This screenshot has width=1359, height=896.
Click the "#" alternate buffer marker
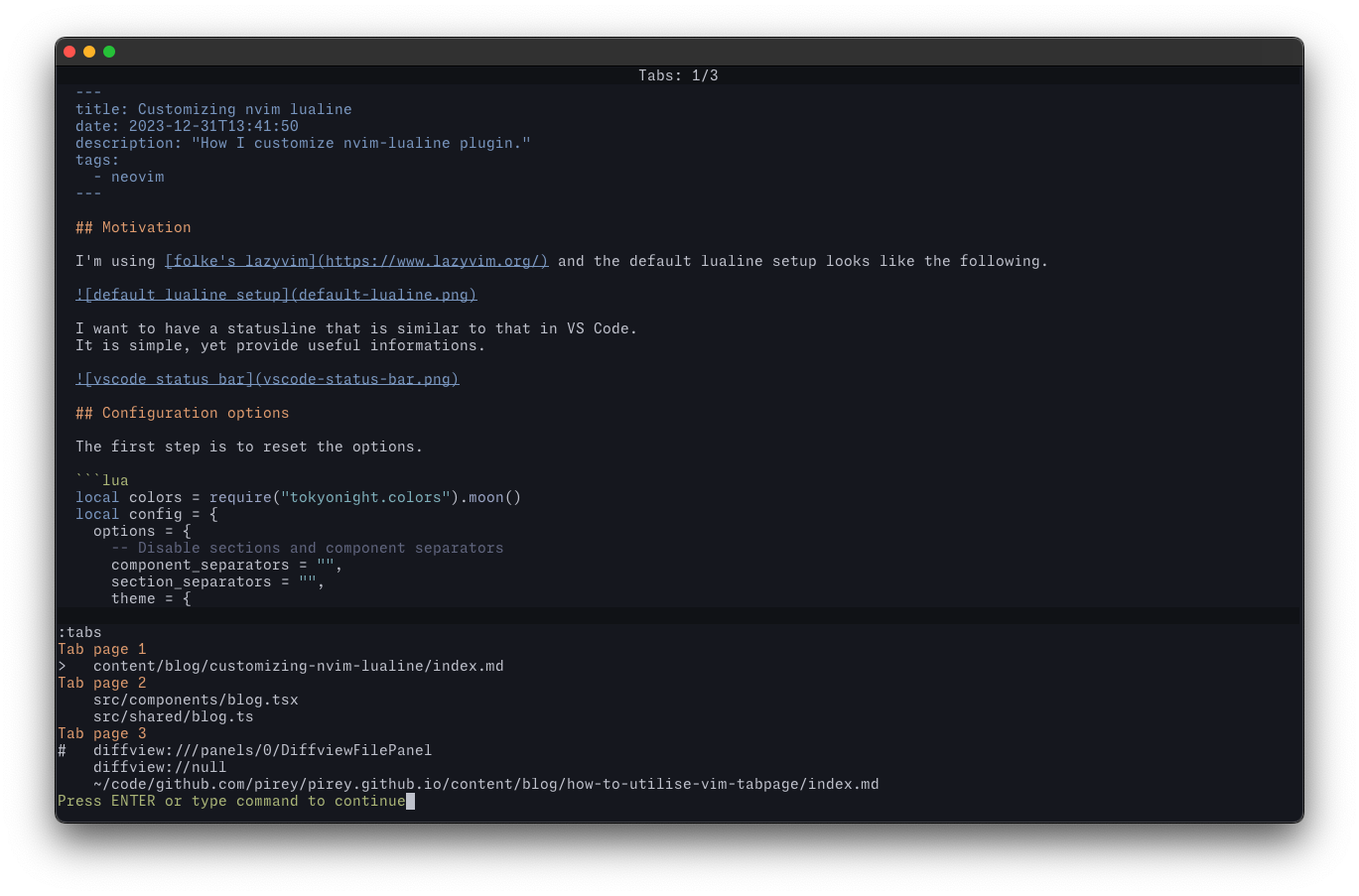pos(62,750)
